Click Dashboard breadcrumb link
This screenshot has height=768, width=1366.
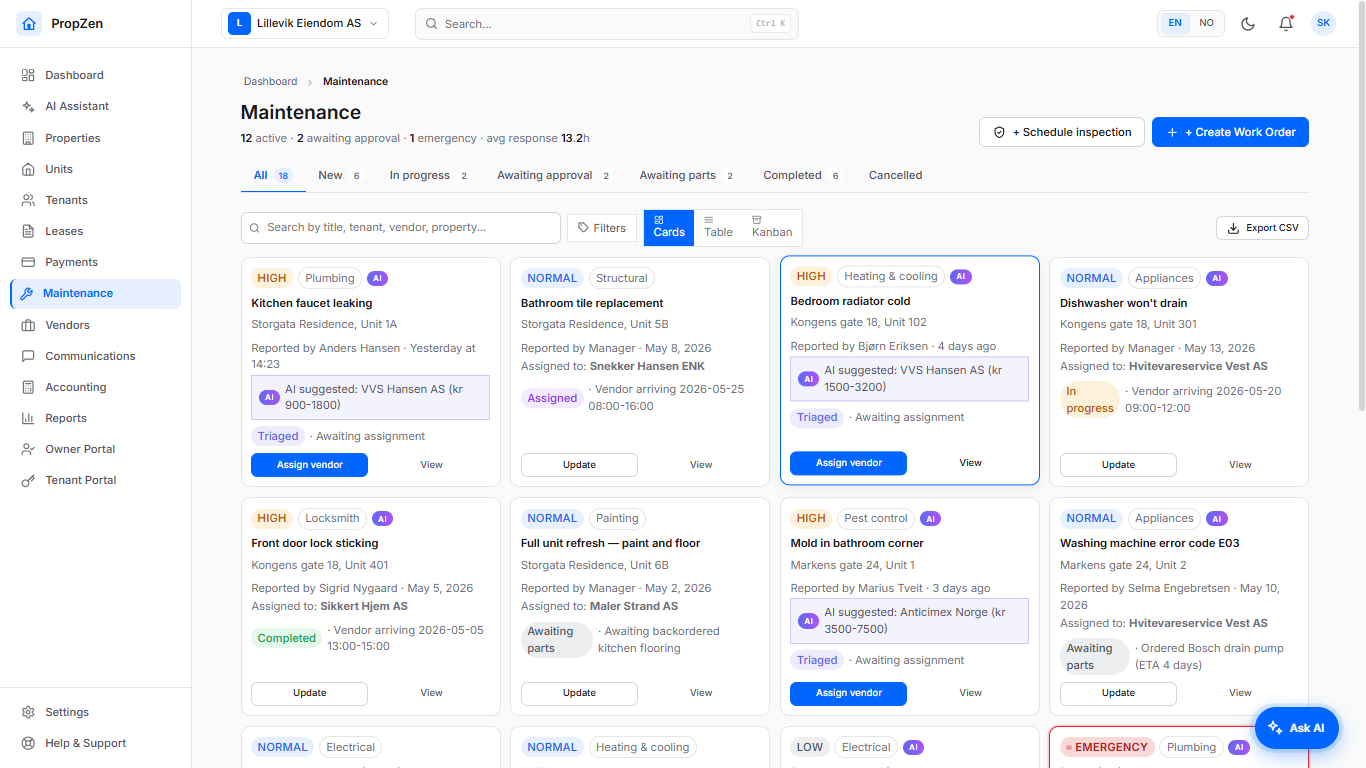(270, 81)
